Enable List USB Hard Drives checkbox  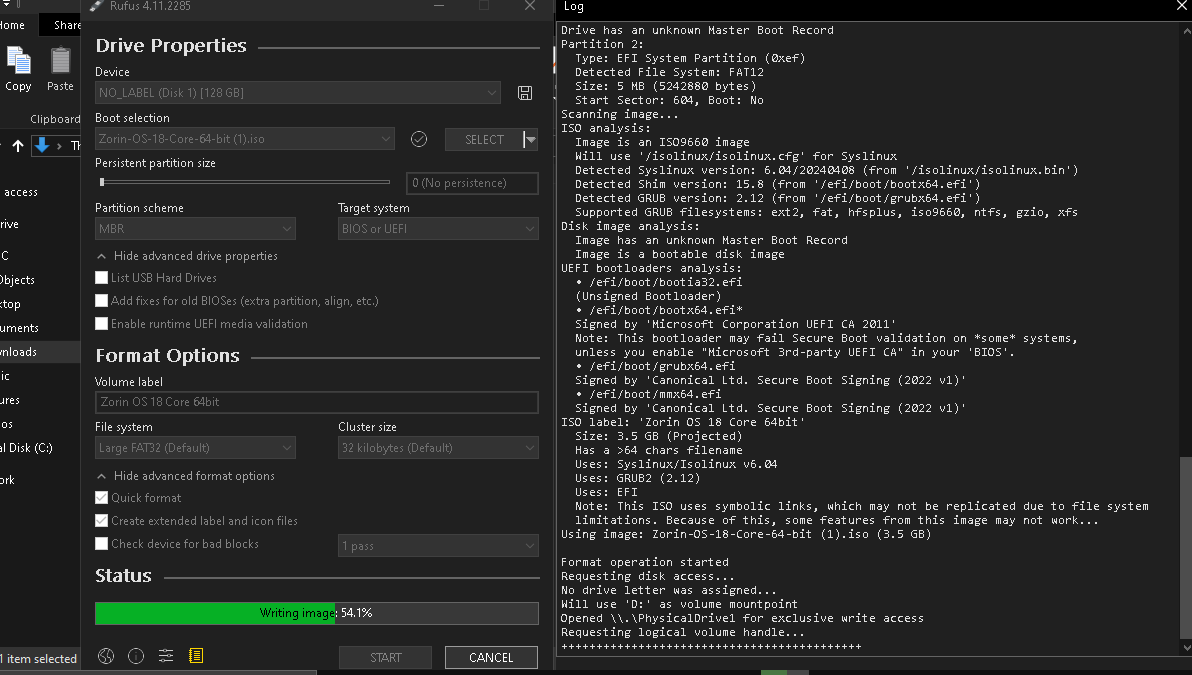(101, 278)
